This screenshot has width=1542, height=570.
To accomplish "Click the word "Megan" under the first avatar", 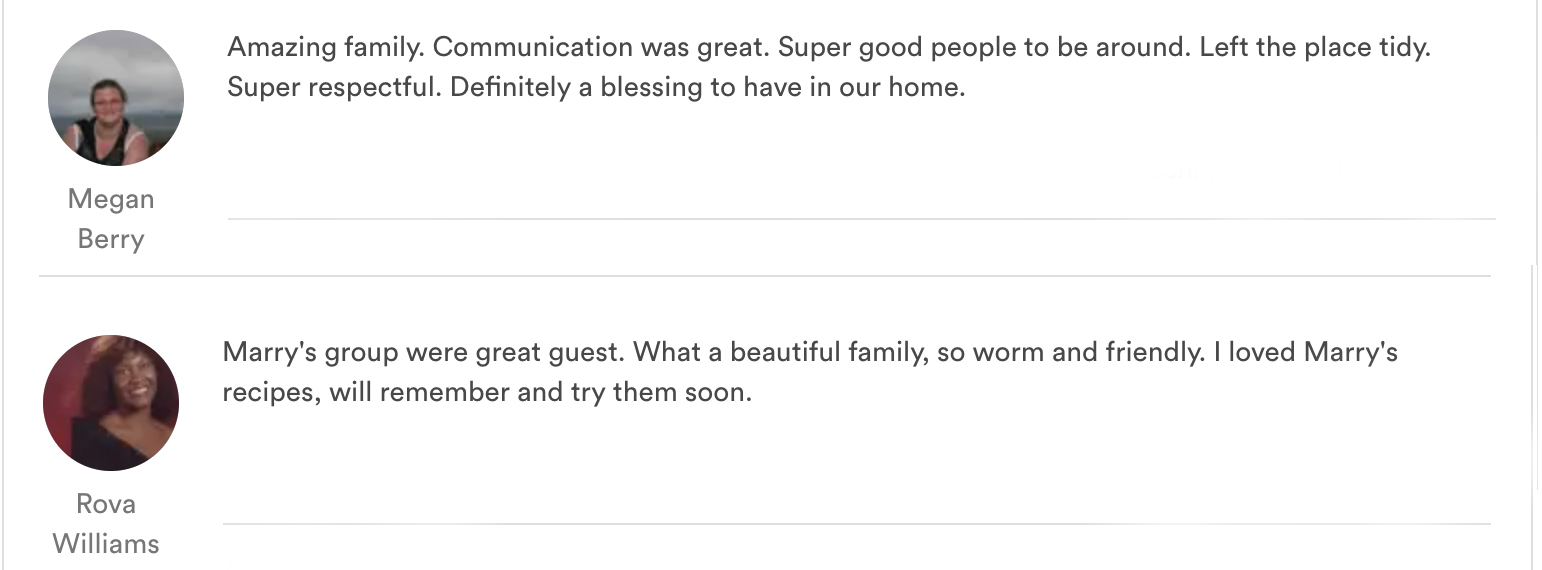I will [111, 199].
